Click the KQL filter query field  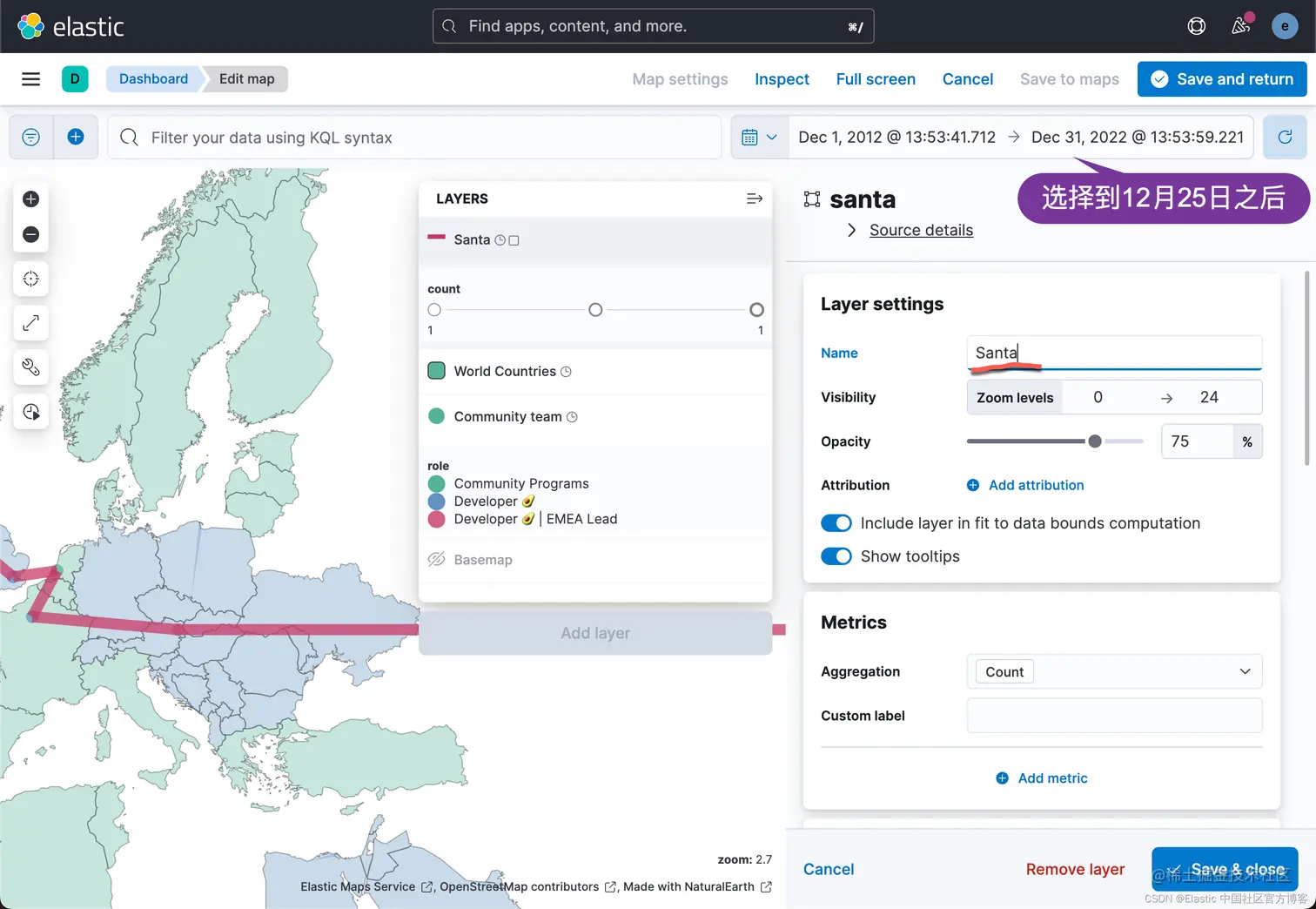[x=415, y=138]
